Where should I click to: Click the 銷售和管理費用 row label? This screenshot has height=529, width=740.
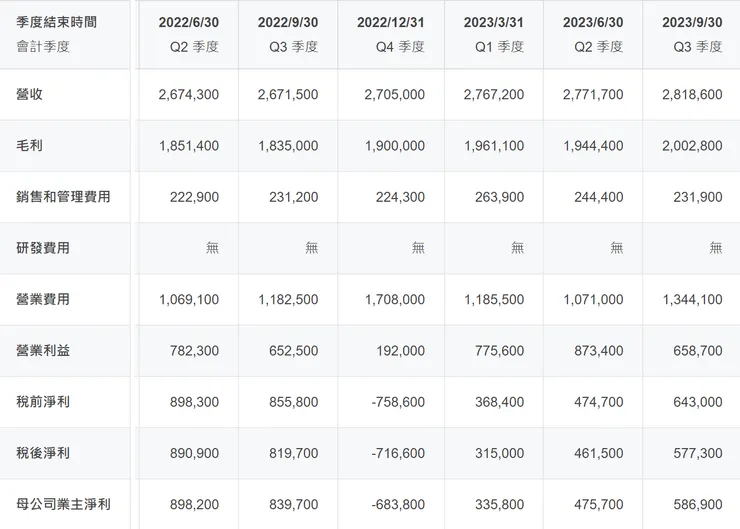coord(63,197)
